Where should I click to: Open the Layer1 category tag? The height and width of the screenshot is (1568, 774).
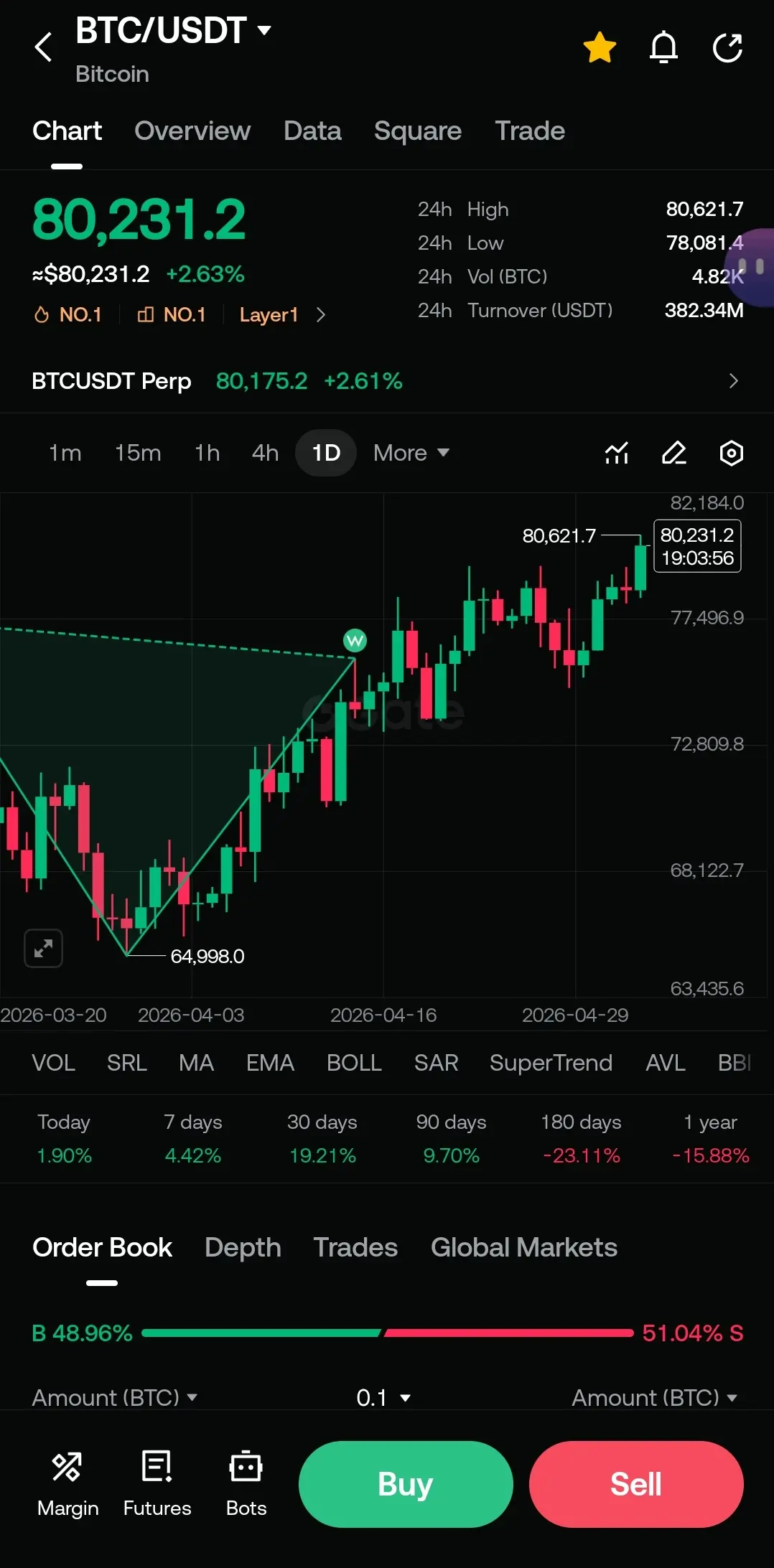pyautogui.click(x=269, y=315)
